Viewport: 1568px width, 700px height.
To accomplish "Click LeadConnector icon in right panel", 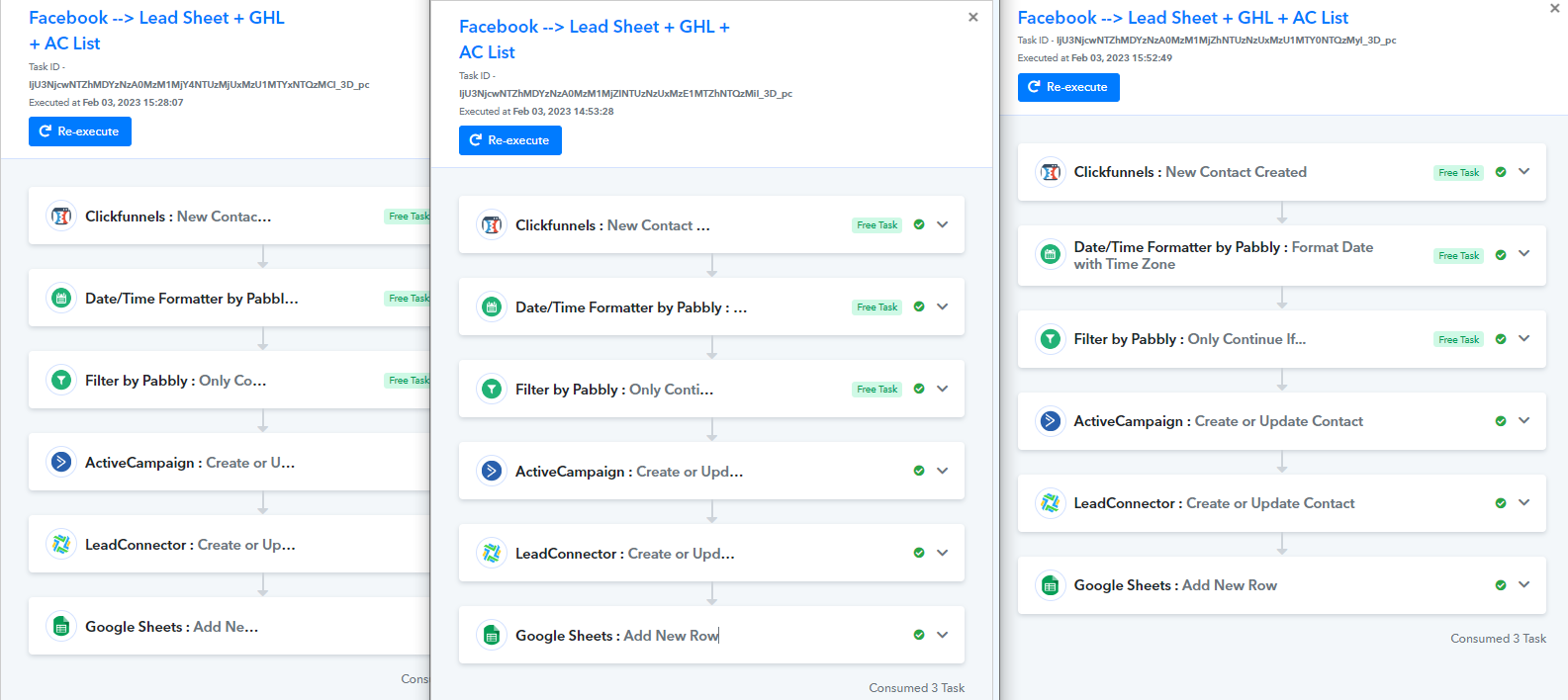I will (x=1051, y=502).
